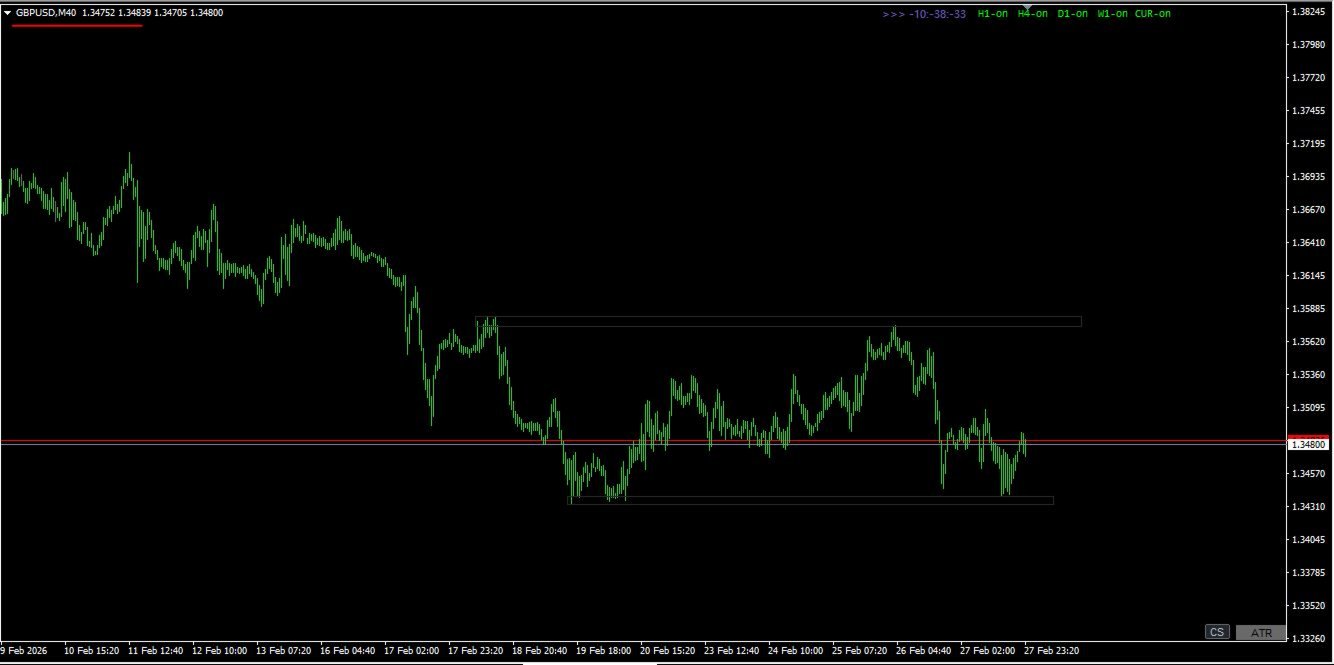Image resolution: width=1334 pixels, height=665 pixels.
Task: Click the 1.35095 price scale value
Action: tap(1308, 407)
